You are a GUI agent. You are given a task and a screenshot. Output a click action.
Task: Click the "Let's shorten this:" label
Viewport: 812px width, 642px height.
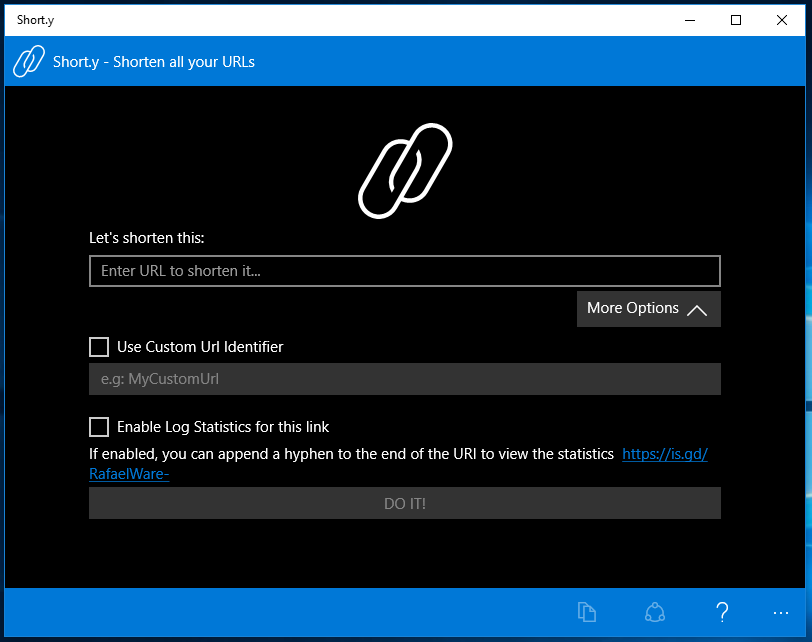pos(147,238)
